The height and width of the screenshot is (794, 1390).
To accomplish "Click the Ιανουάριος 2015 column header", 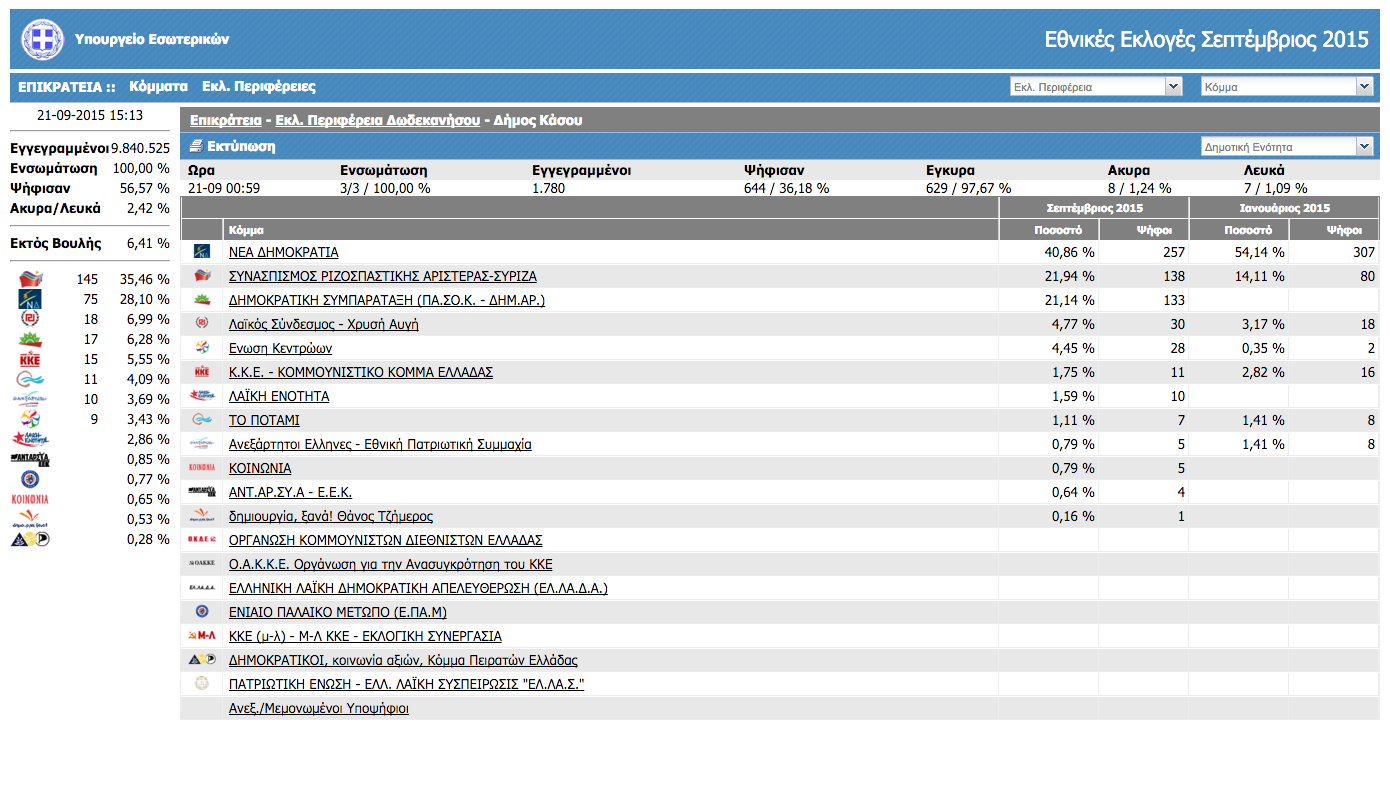I will pyautogui.click(x=1284, y=208).
